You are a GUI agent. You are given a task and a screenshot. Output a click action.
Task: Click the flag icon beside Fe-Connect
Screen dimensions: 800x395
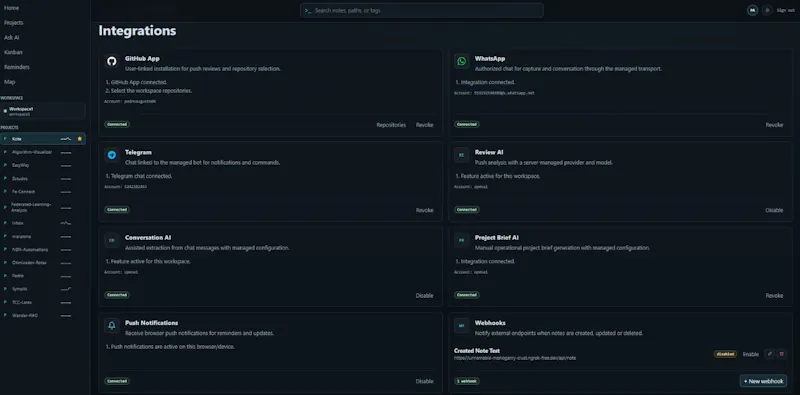click(6, 191)
